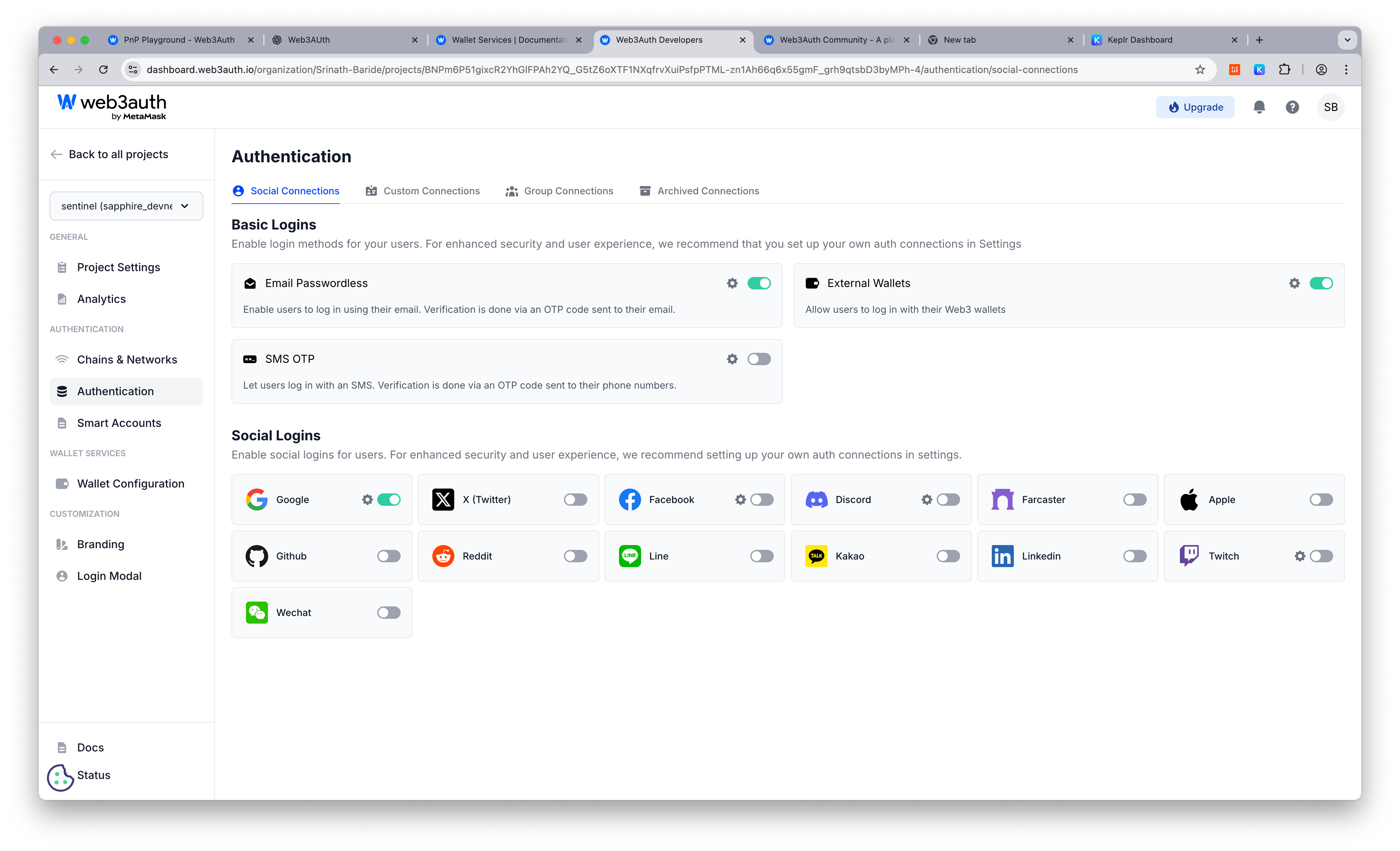Viewport: 1400px width, 851px height.
Task: Click the LinkedIn logo icon
Action: [x=1002, y=556]
